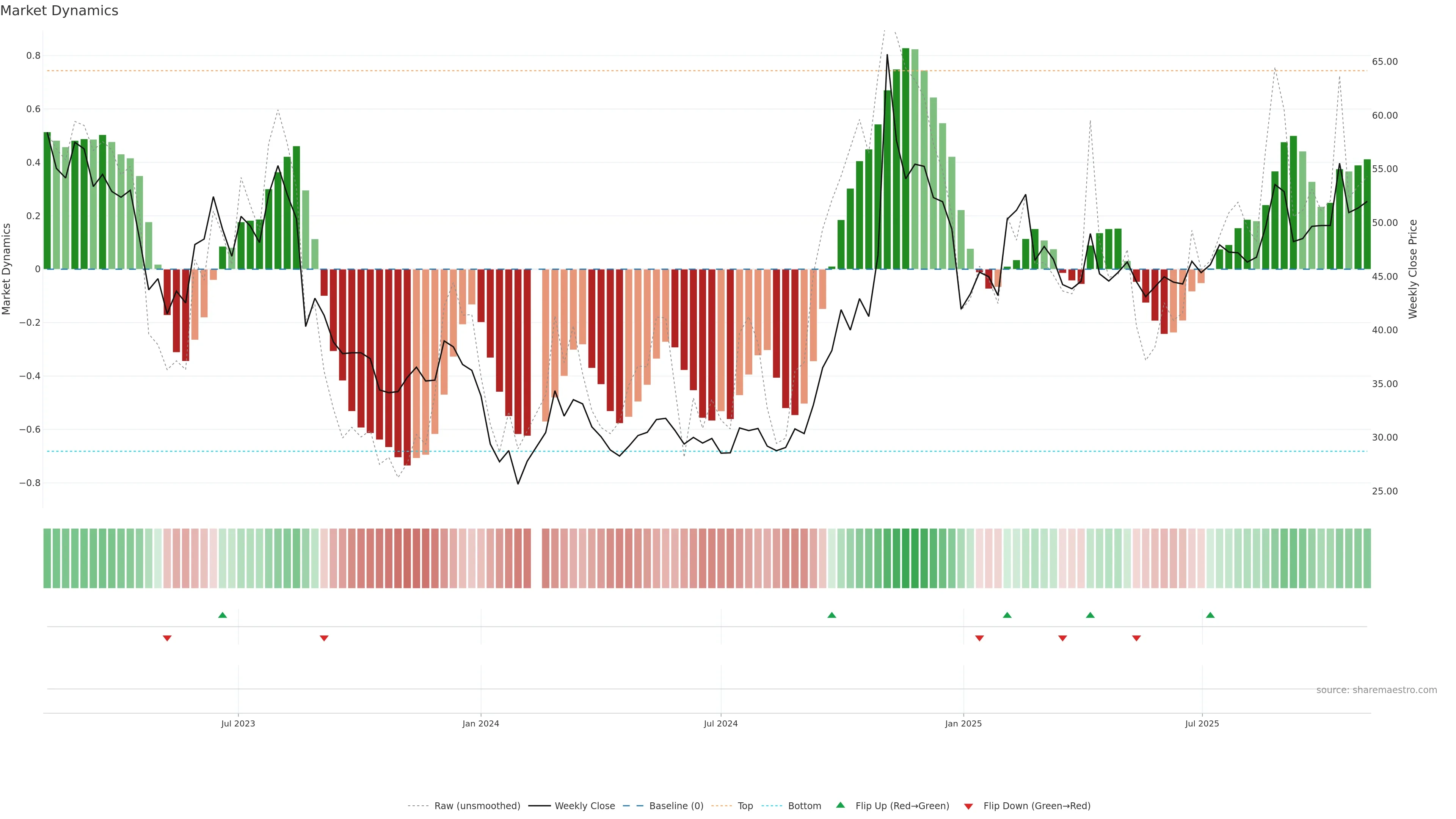Click the red triangle icon in legend

click(968, 806)
